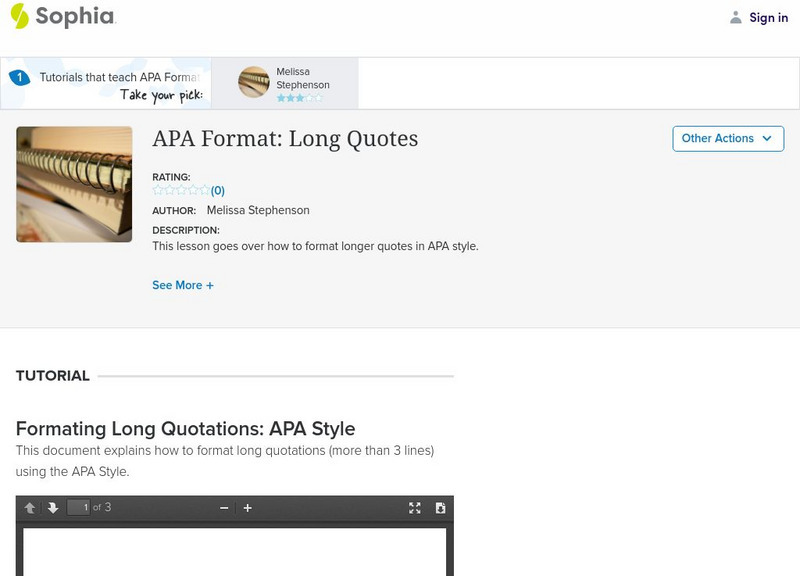
Task: Focus the PDF page number field
Action: [x=79, y=508]
